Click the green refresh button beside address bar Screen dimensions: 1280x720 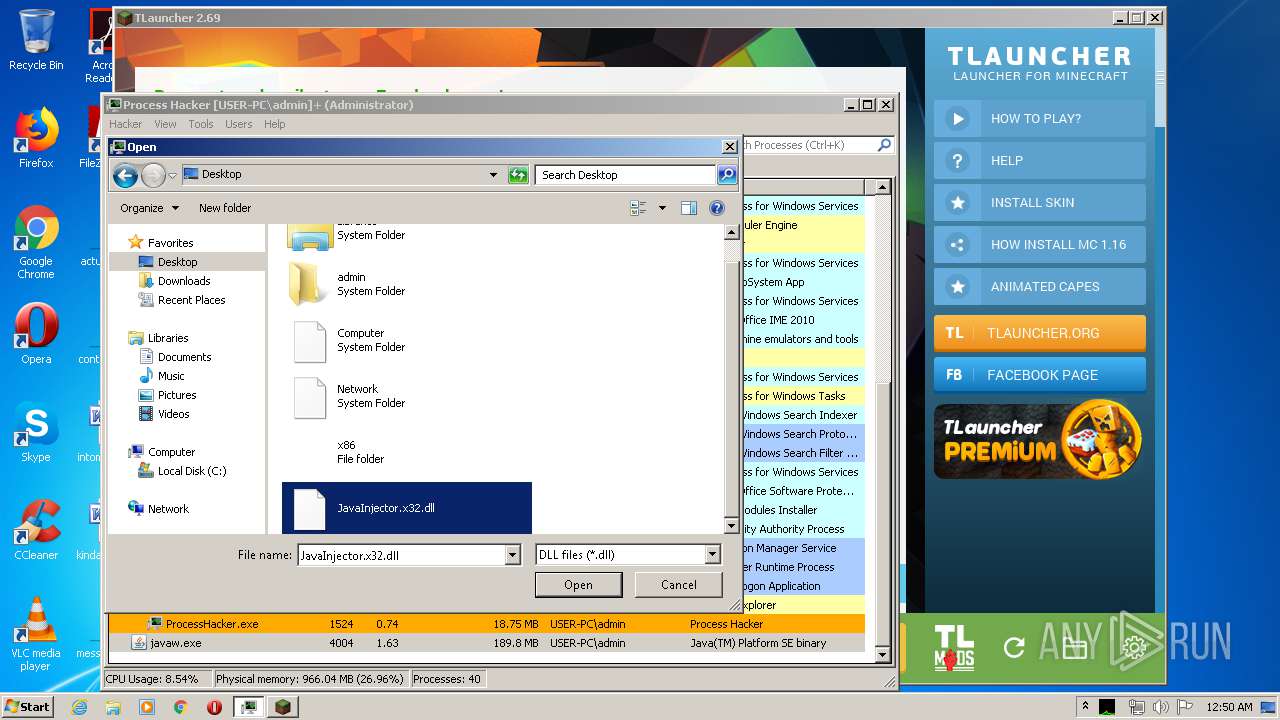(517, 175)
